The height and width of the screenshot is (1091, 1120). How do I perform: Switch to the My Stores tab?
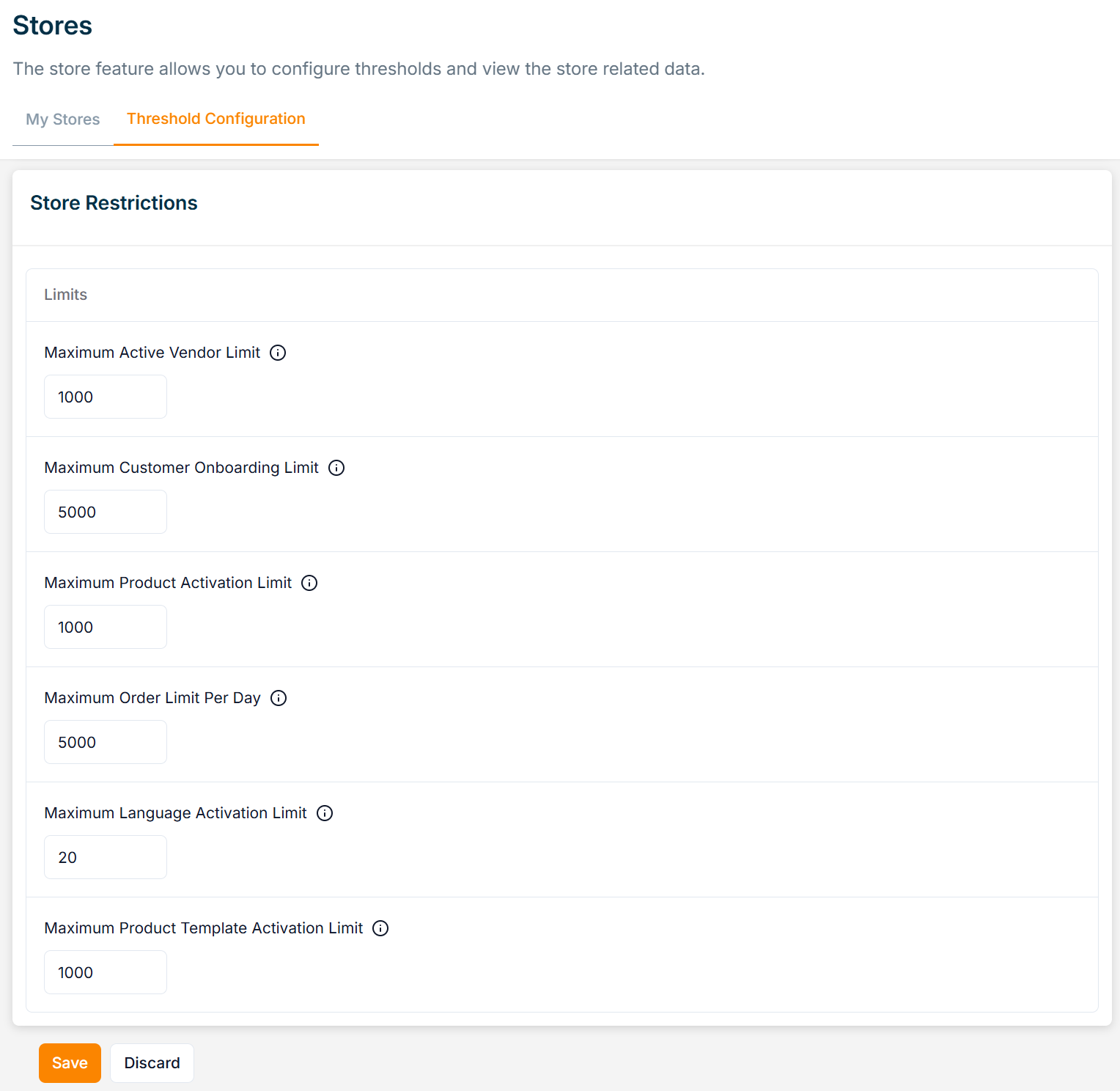point(63,120)
